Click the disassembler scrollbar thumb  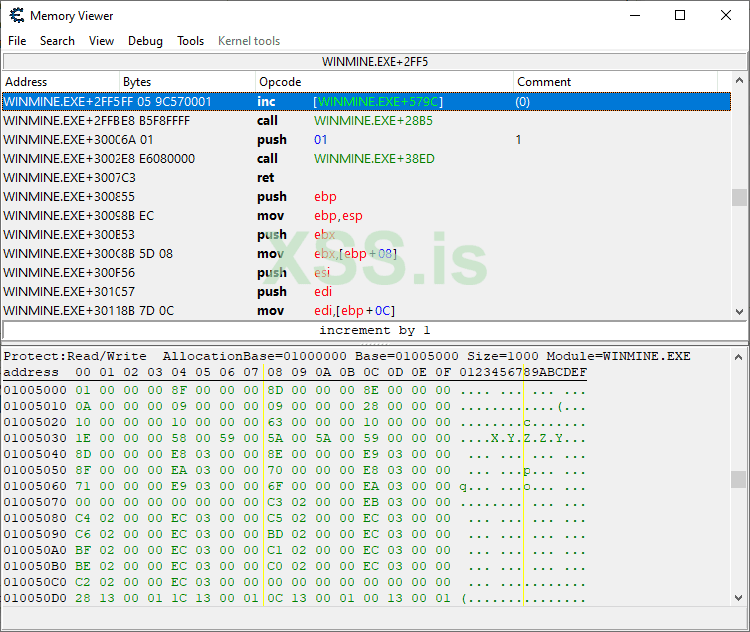pyautogui.click(x=739, y=197)
